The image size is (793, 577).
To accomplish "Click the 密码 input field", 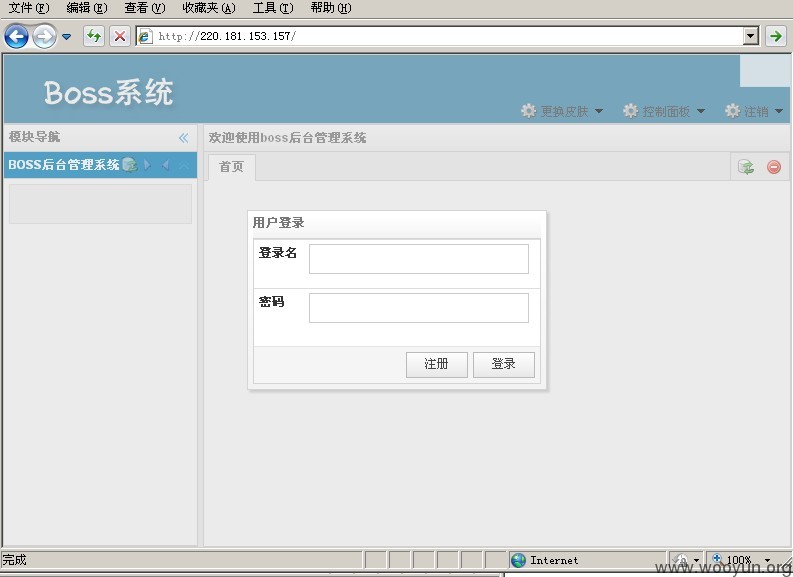I will 419,308.
